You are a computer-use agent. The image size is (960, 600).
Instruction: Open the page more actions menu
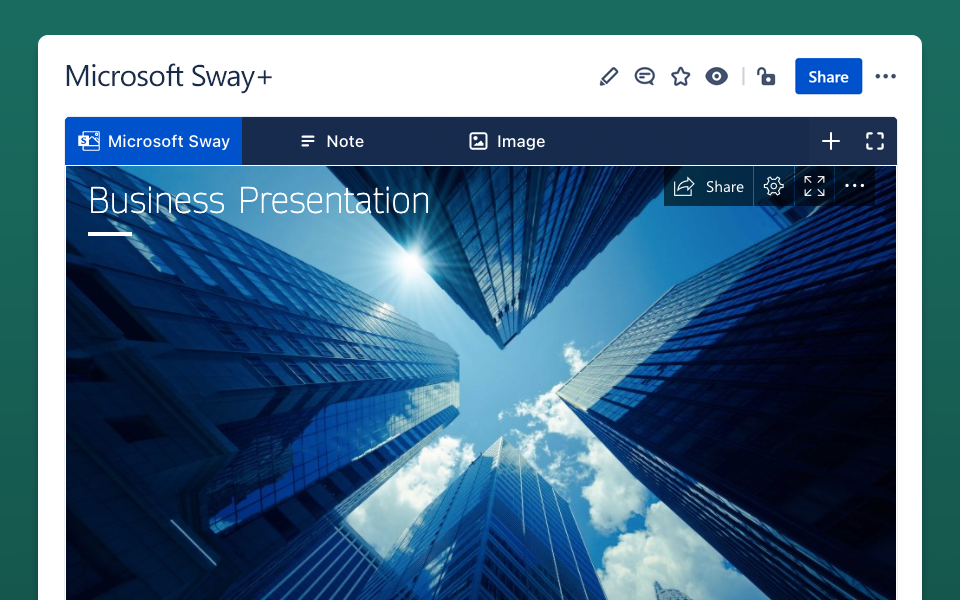[885, 77]
